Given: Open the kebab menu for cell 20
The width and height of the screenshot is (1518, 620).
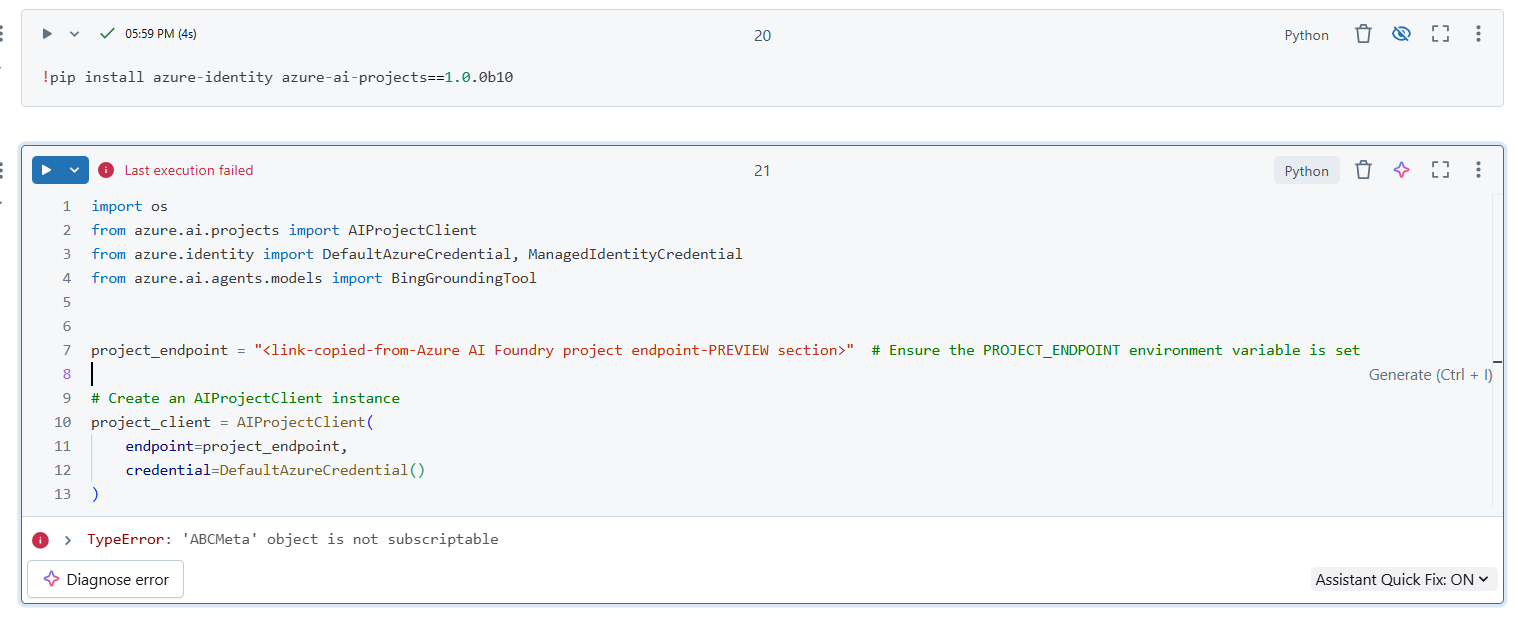Looking at the screenshot, I should (x=1478, y=34).
